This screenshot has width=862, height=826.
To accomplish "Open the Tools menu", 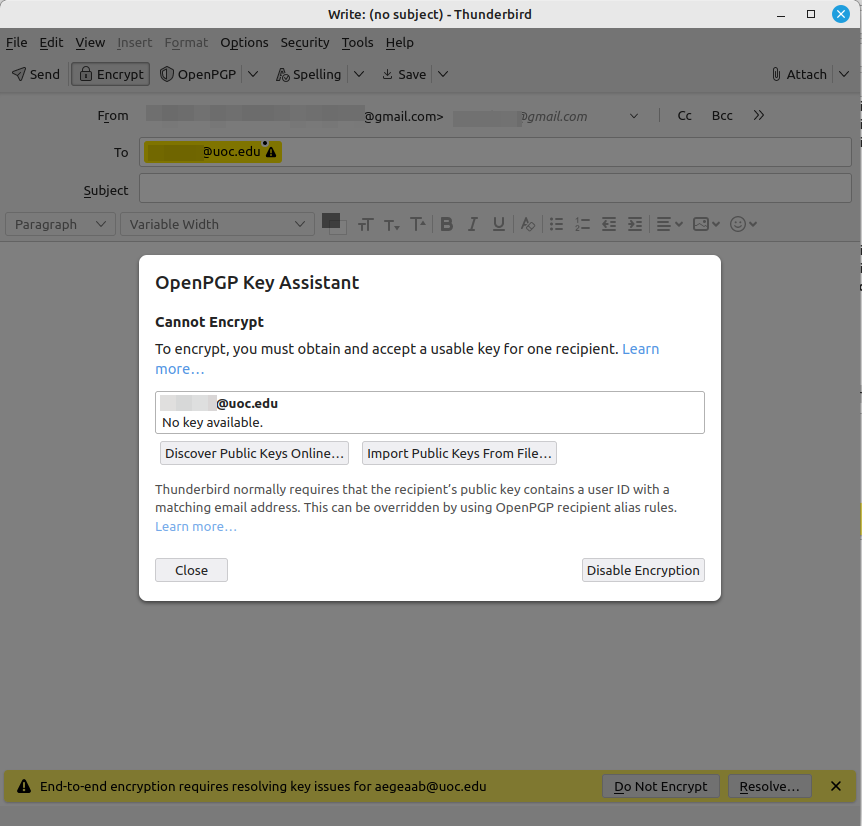I will coord(357,42).
